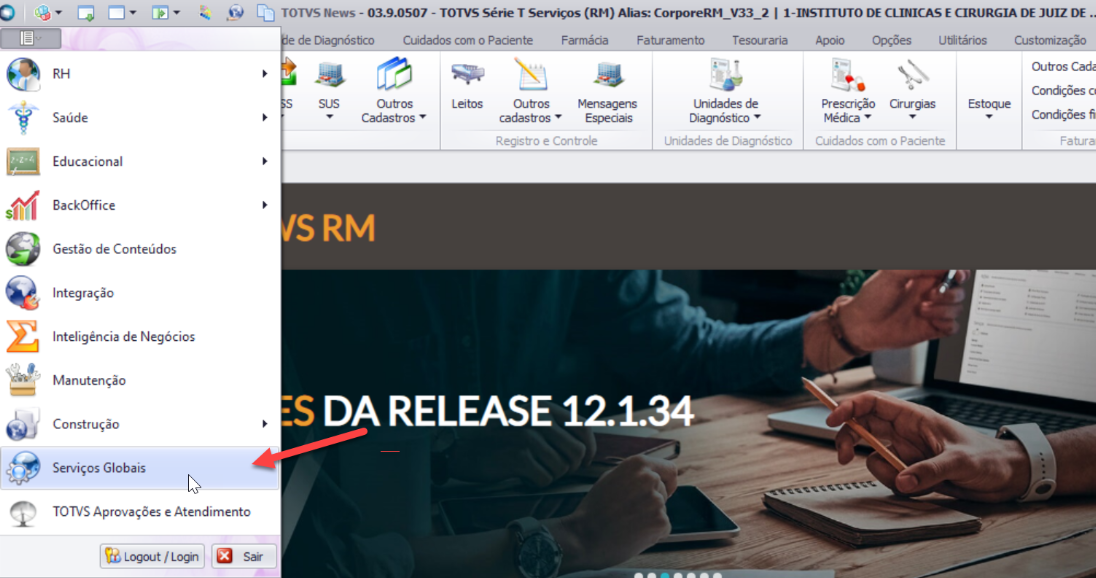Open the Serviços Globais icon
This screenshot has height=578, width=1096.
click(23, 468)
